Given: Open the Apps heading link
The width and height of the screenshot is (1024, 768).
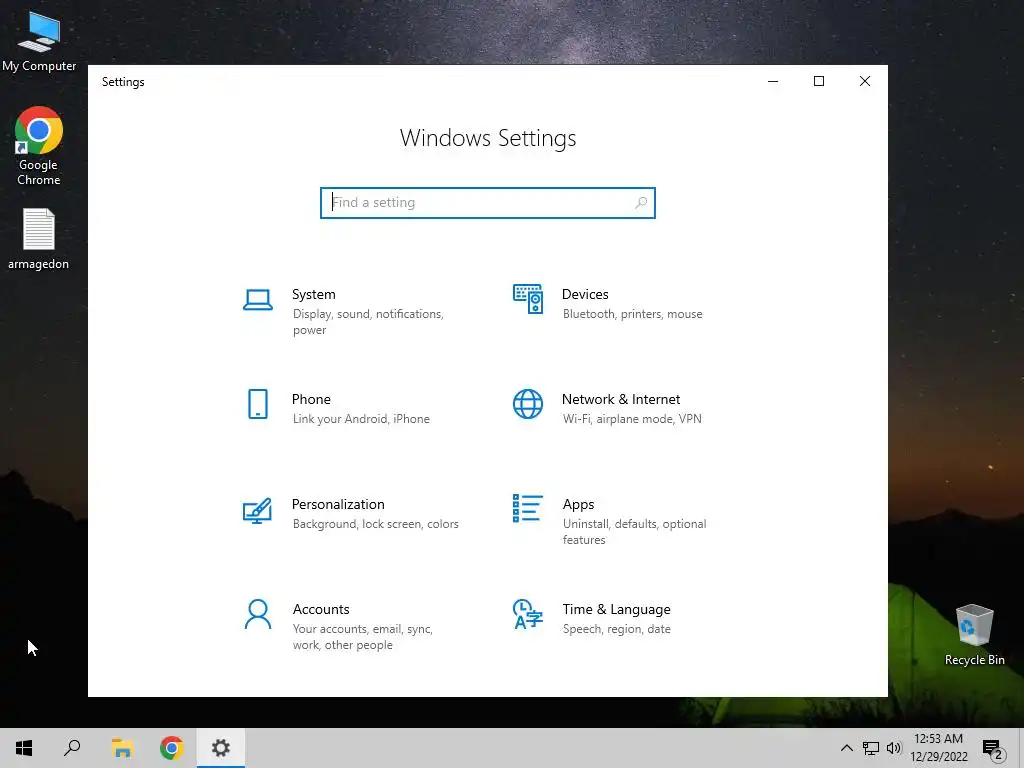Looking at the screenshot, I should coord(579,505).
